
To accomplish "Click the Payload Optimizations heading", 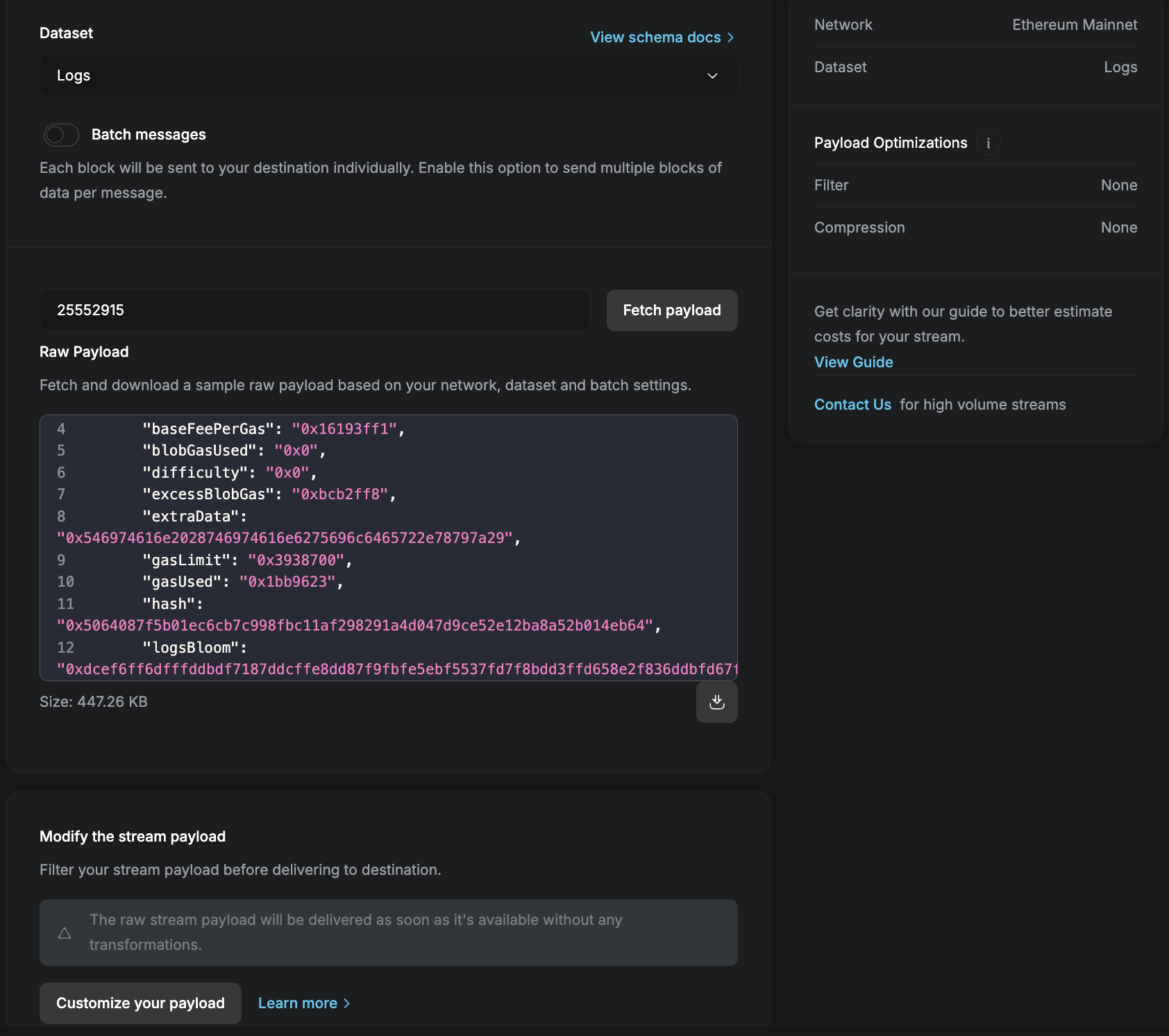I will (891, 143).
